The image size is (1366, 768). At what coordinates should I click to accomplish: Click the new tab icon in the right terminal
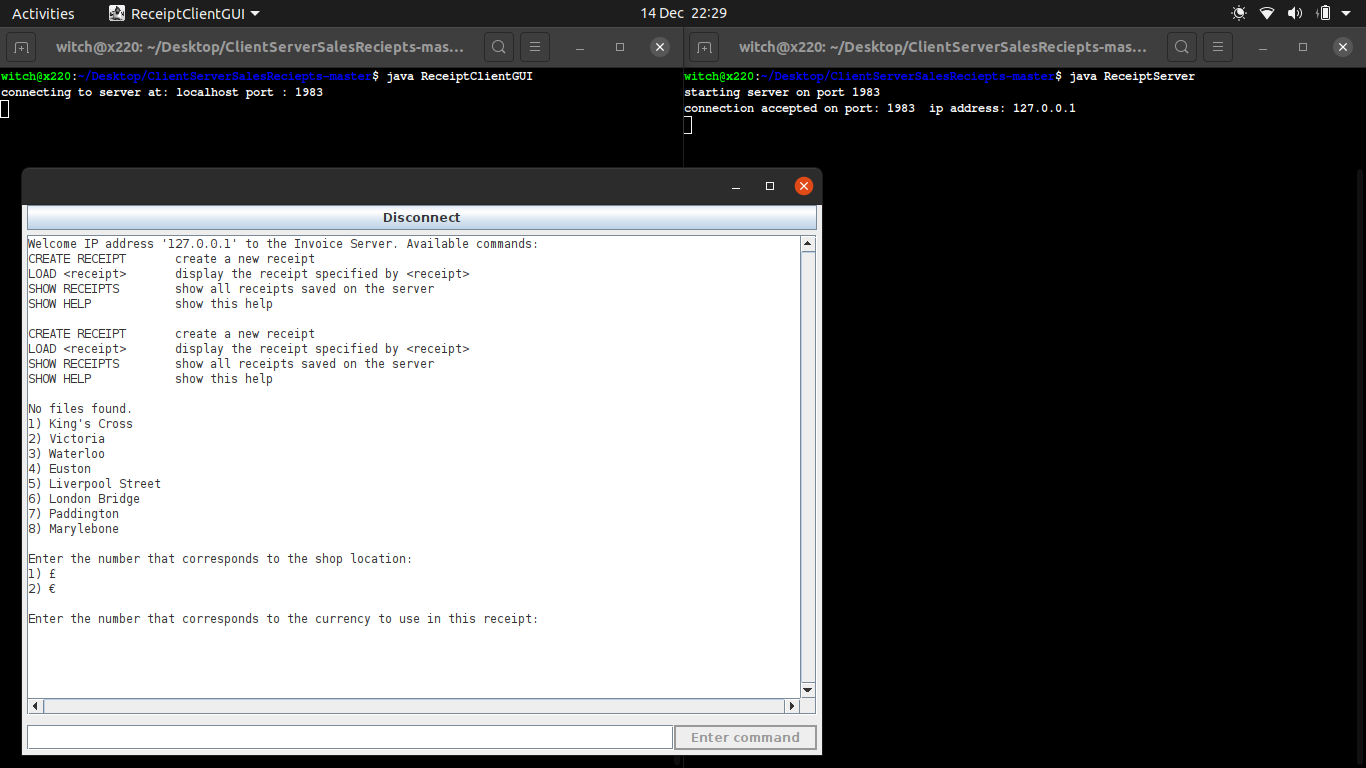tap(704, 47)
